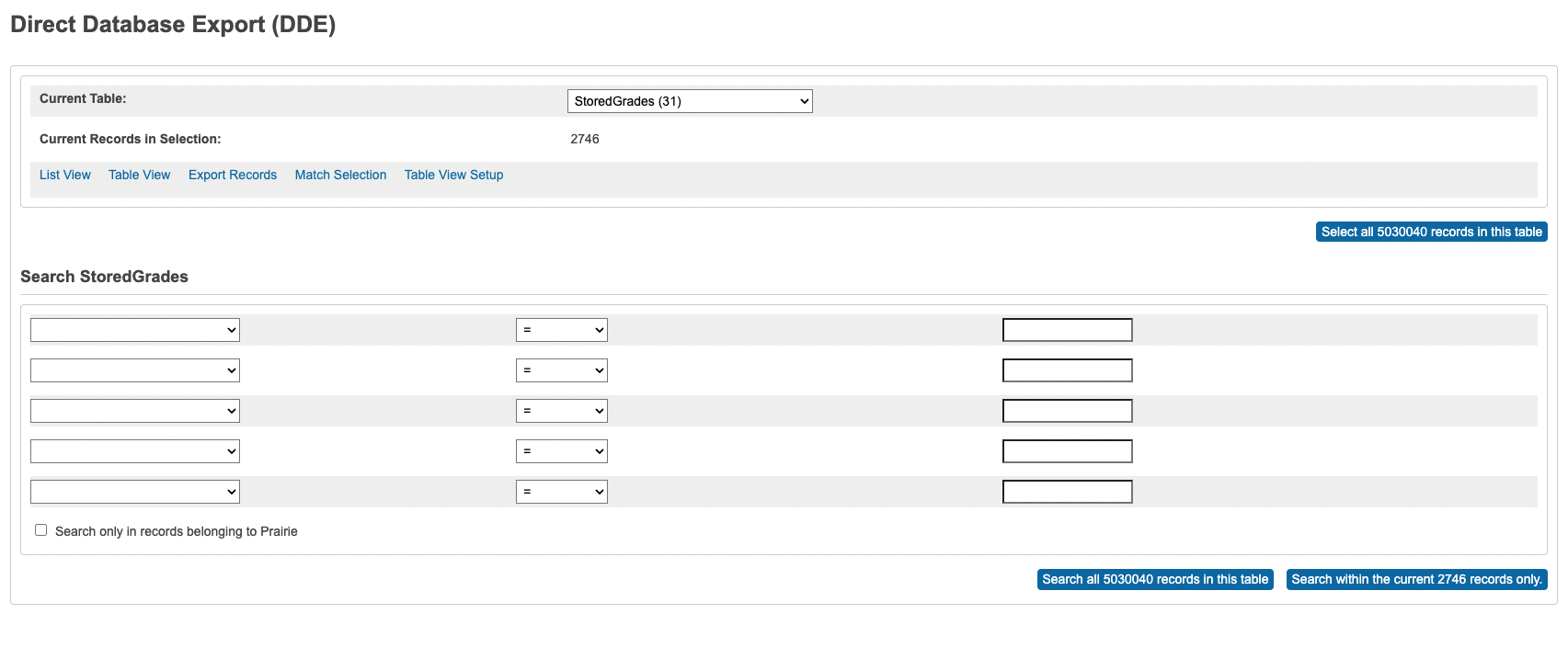Click the value text box in the fourth search row
The image size is (1568, 659).
click(x=1068, y=451)
